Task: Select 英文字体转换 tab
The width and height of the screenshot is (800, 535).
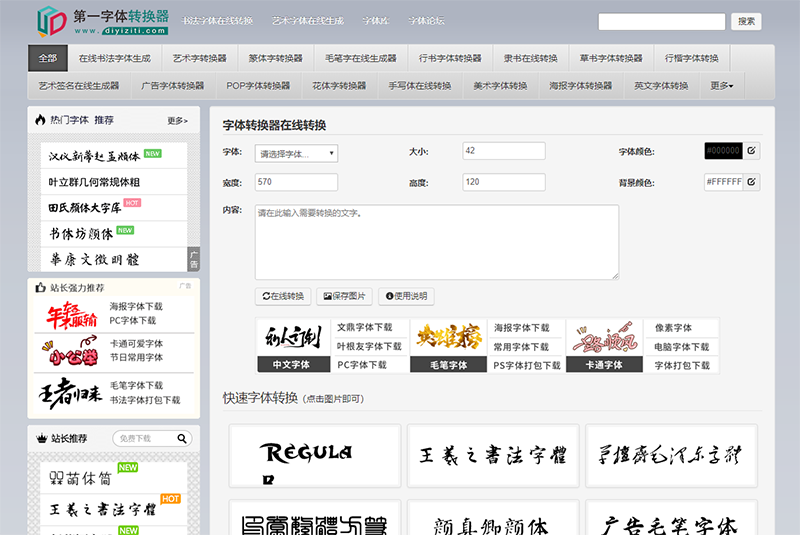Action: click(x=661, y=86)
